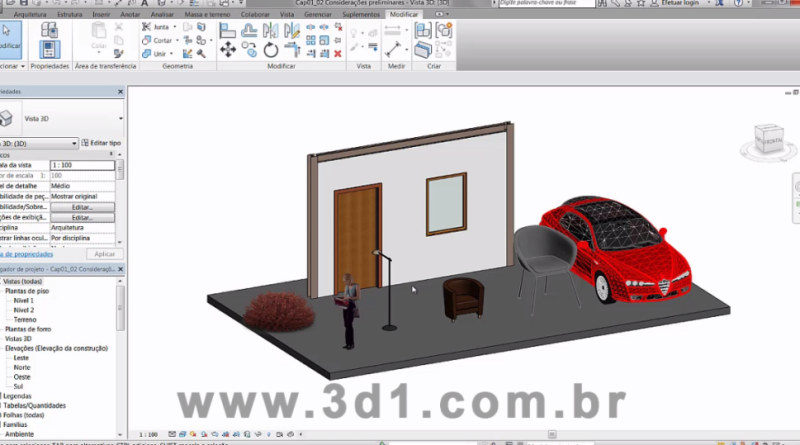Click the Project Browser vertical scrollbar
Viewport: 800px width, 445px height.
click(120, 357)
